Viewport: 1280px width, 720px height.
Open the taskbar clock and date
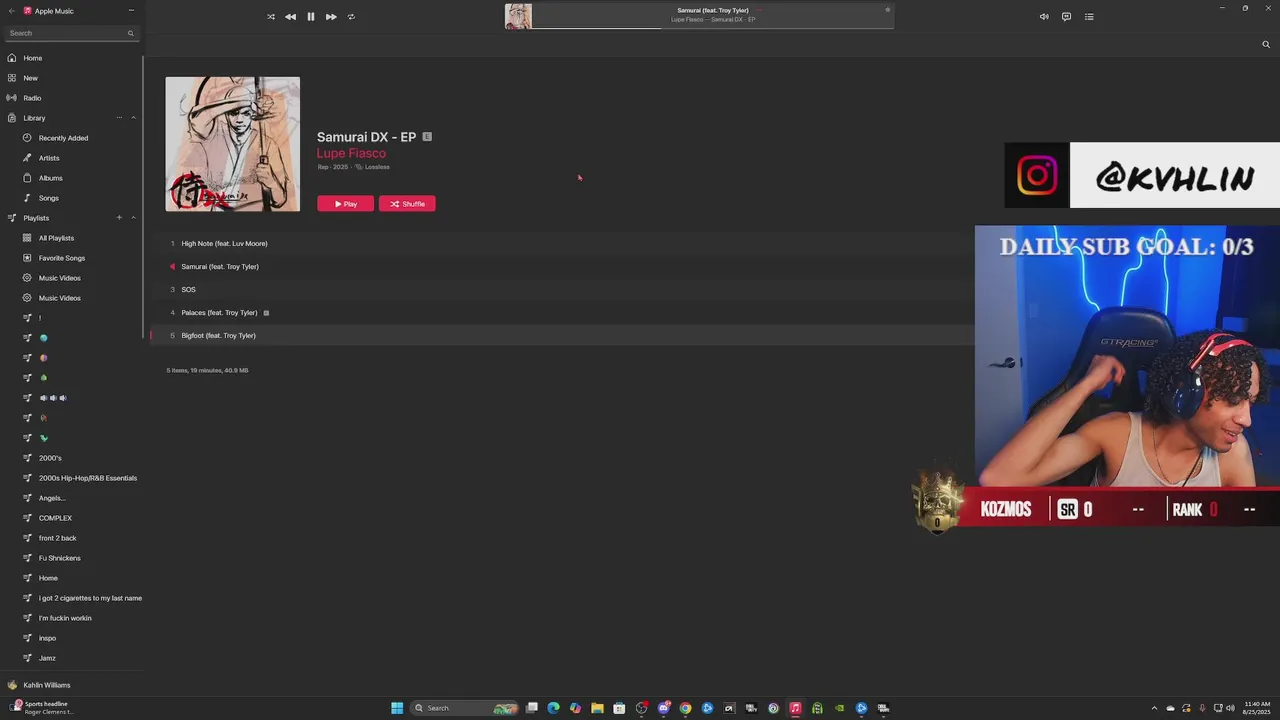click(1256, 708)
